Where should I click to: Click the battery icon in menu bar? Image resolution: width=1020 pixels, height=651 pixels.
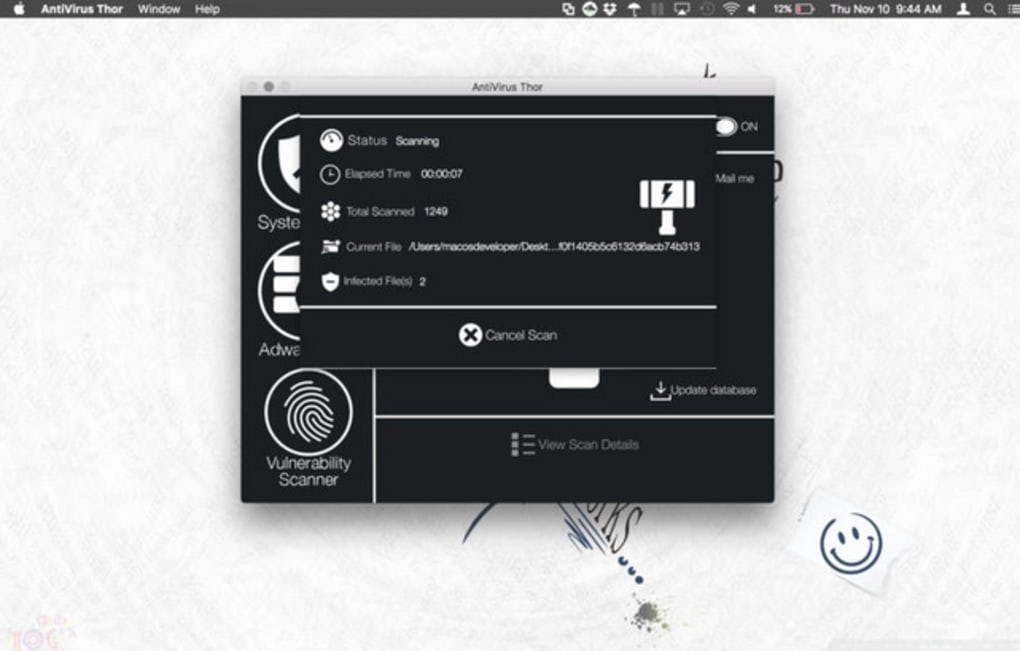(805, 9)
